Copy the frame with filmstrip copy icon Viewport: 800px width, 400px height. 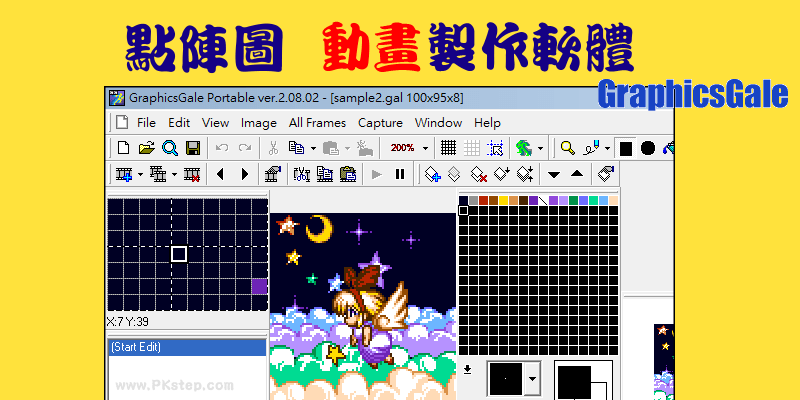[x=325, y=174]
